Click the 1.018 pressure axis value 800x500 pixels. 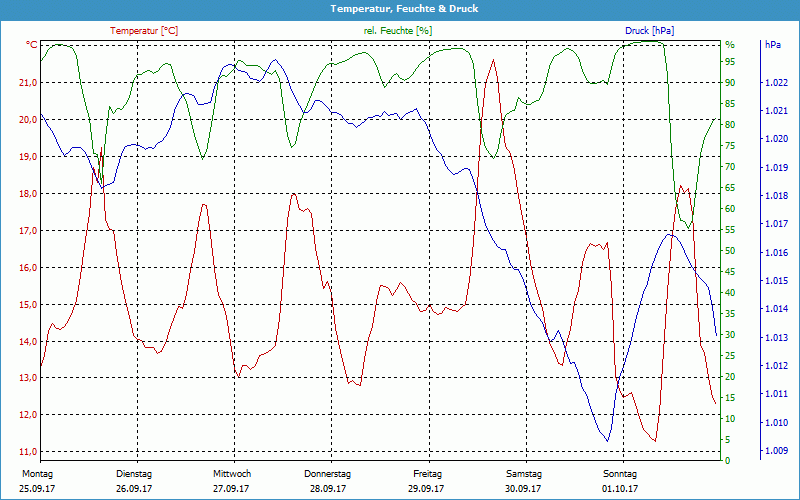click(x=777, y=196)
